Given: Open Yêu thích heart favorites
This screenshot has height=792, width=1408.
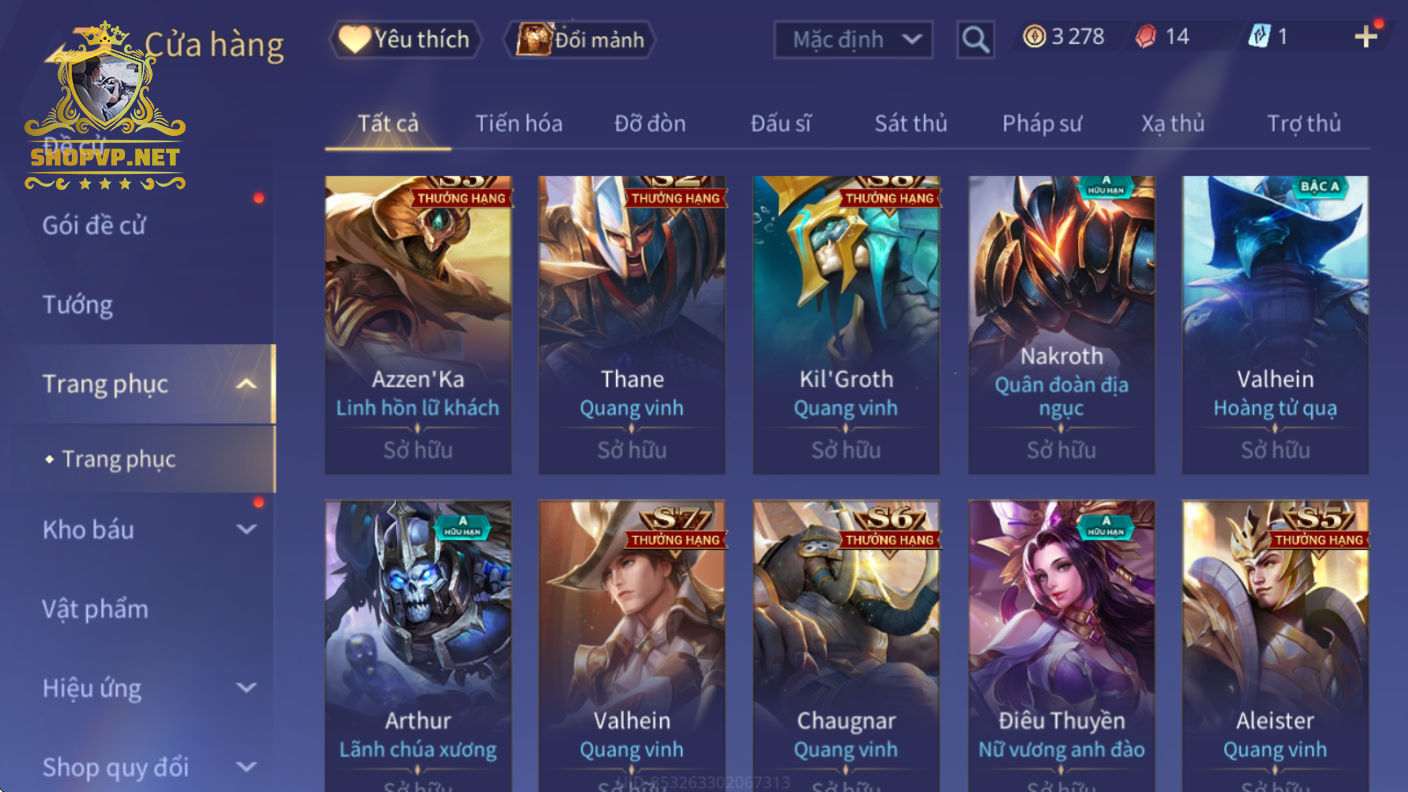Looking at the screenshot, I should [x=405, y=39].
